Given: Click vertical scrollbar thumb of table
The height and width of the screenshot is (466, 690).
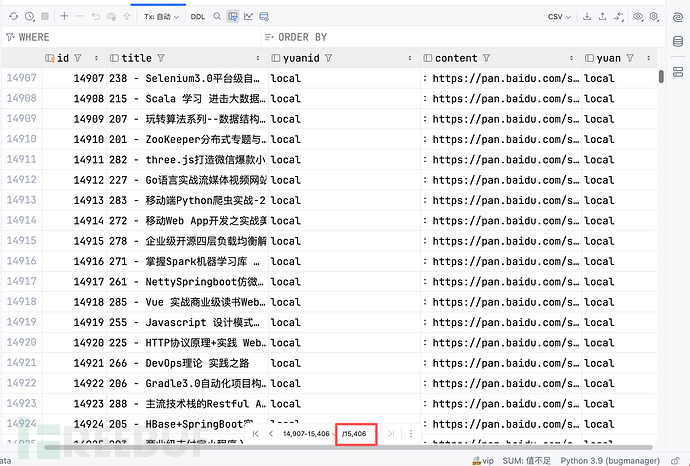Looking at the screenshot, I should pyautogui.click(x=661, y=76).
